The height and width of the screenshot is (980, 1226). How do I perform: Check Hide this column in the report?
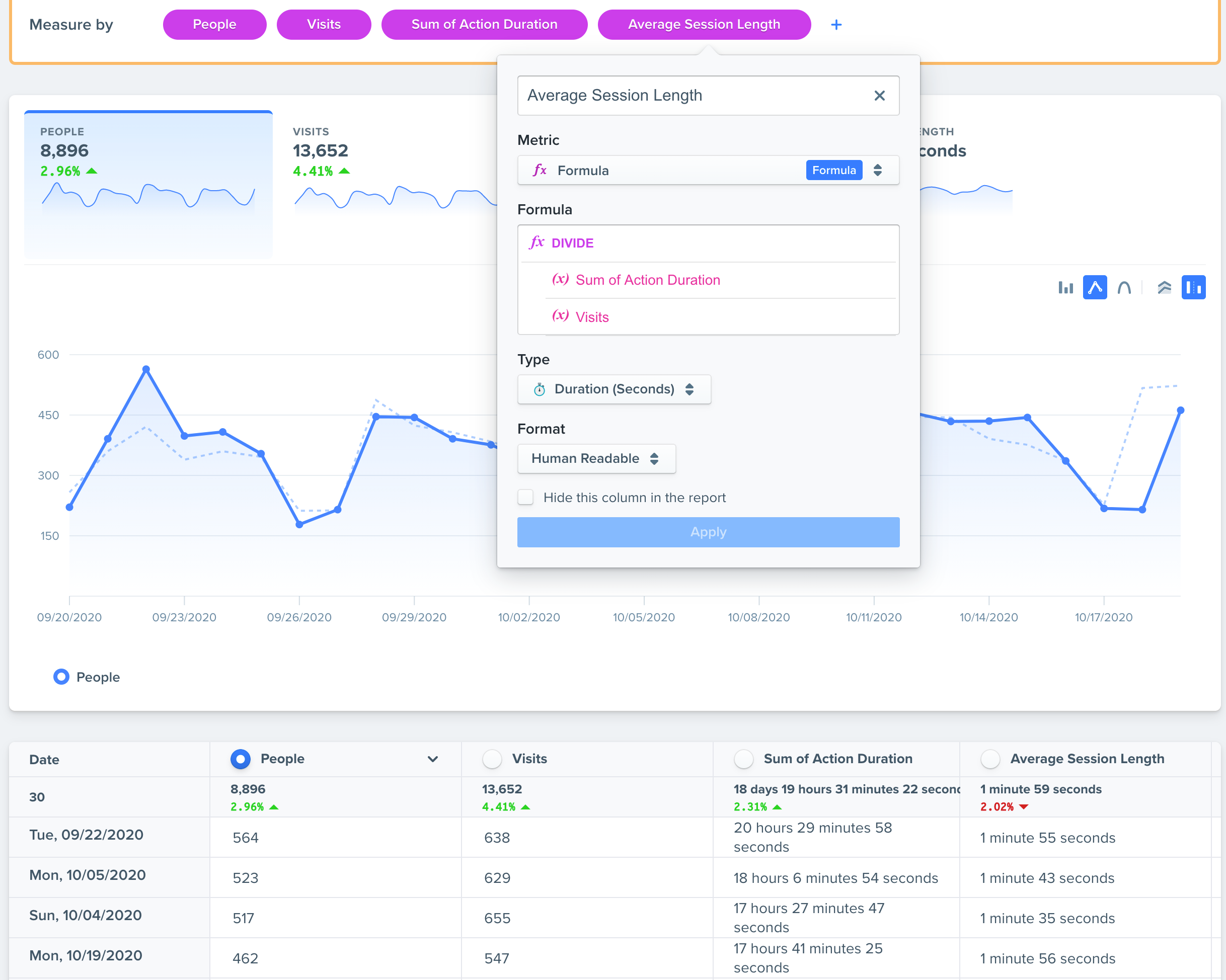(x=525, y=498)
